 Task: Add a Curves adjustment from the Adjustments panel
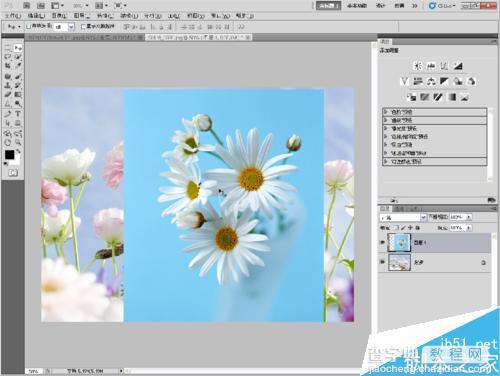(444, 66)
